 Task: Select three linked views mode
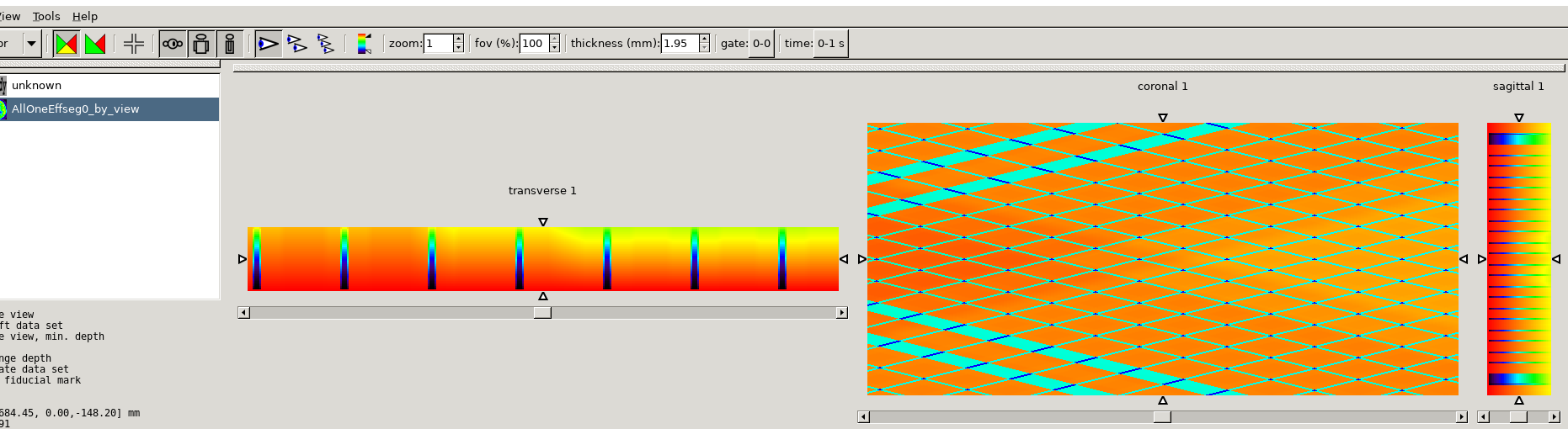point(326,44)
